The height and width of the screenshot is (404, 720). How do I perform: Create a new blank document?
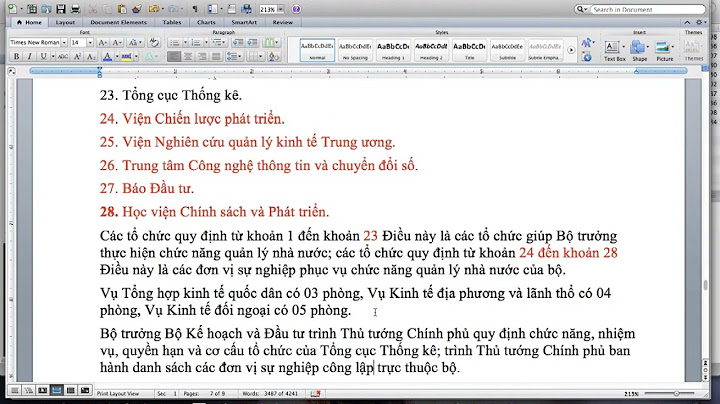(x=13, y=9)
